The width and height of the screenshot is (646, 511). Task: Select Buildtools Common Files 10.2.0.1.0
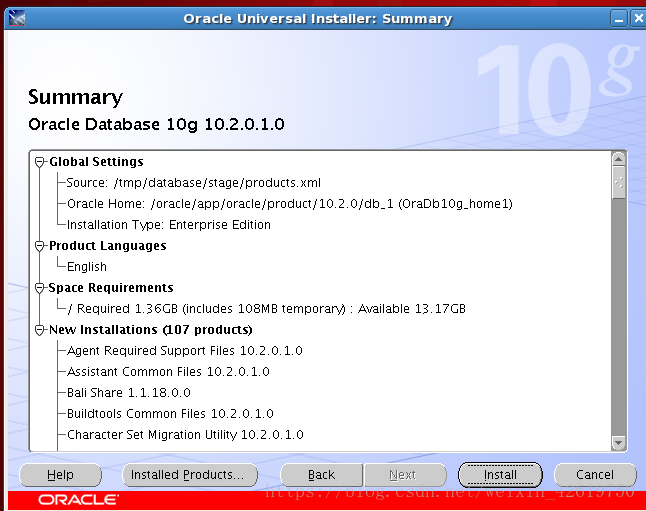click(170, 414)
